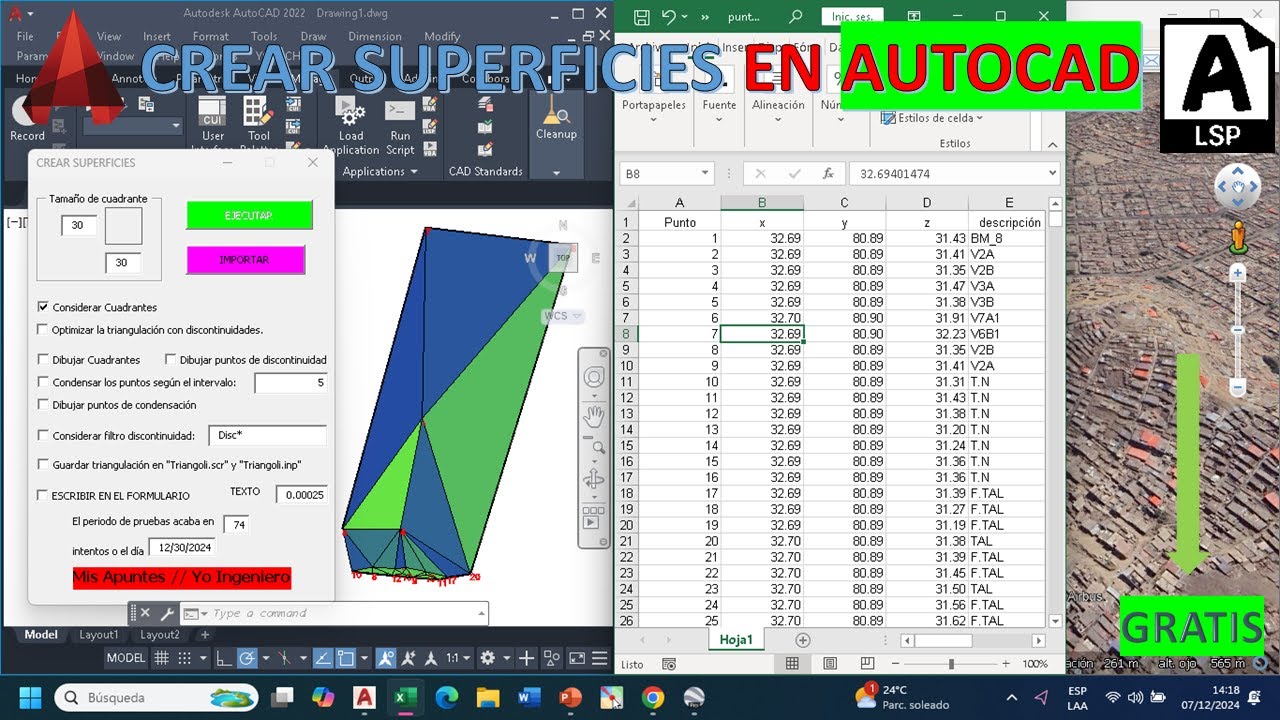
Task: Add new sheet with plus icon
Action: tap(802, 640)
